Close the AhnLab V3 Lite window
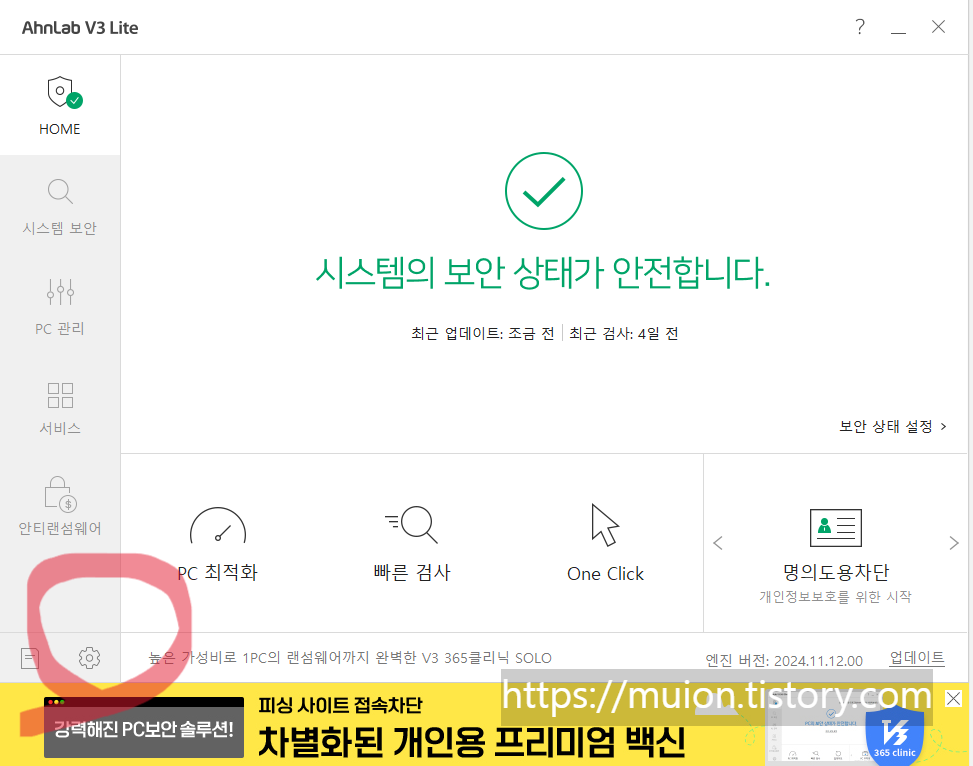Screen dimensions: 973x766 (x=938, y=27)
